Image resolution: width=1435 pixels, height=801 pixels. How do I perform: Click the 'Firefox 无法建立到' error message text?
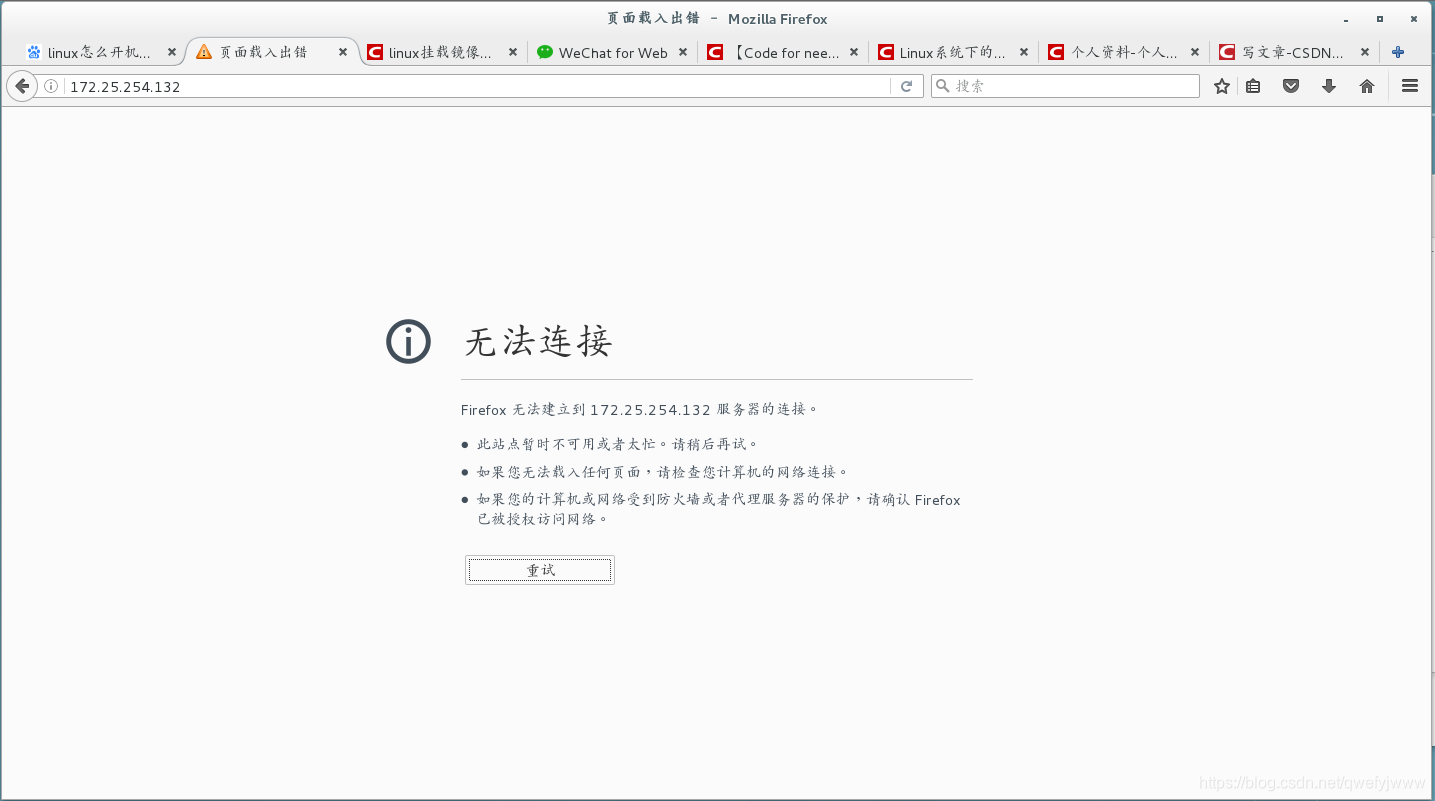click(639, 410)
